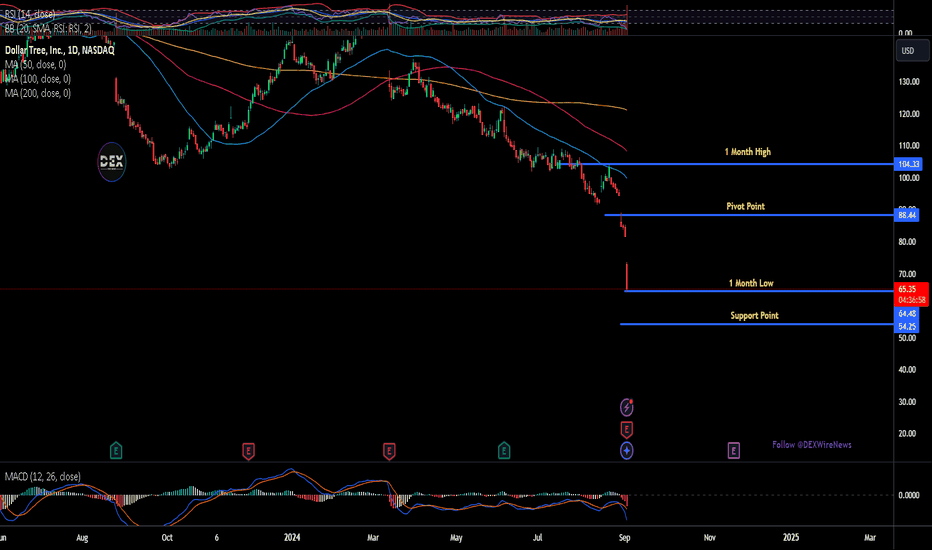The width and height of the screenshot is (932, 550).
Task: Select the MA (100, close, 0) indicator legend
Action: coord(38,79)
